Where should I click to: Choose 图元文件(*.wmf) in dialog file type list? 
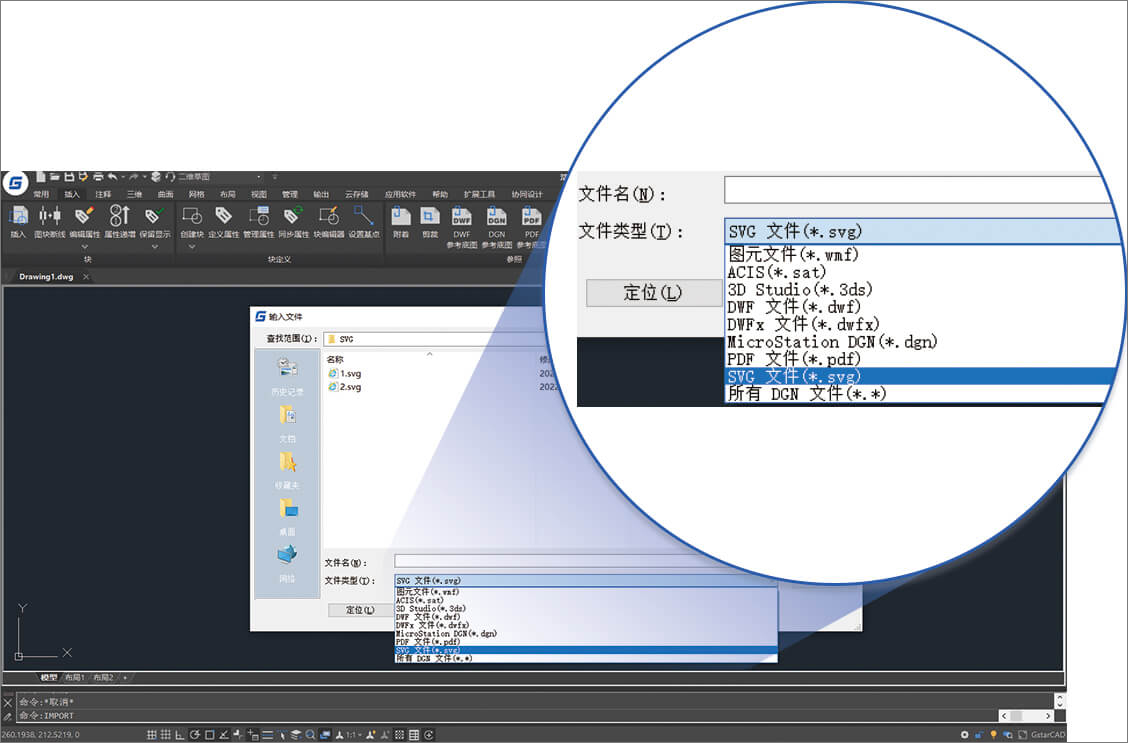(586, 591)
